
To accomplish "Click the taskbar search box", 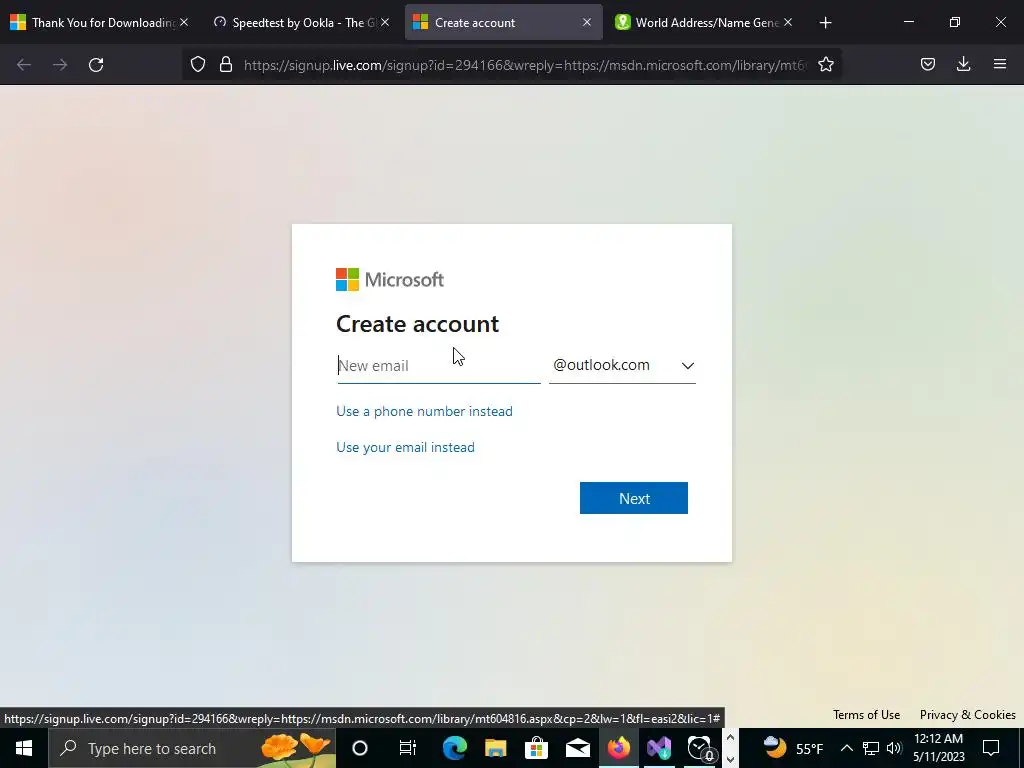I will (192, 748).
